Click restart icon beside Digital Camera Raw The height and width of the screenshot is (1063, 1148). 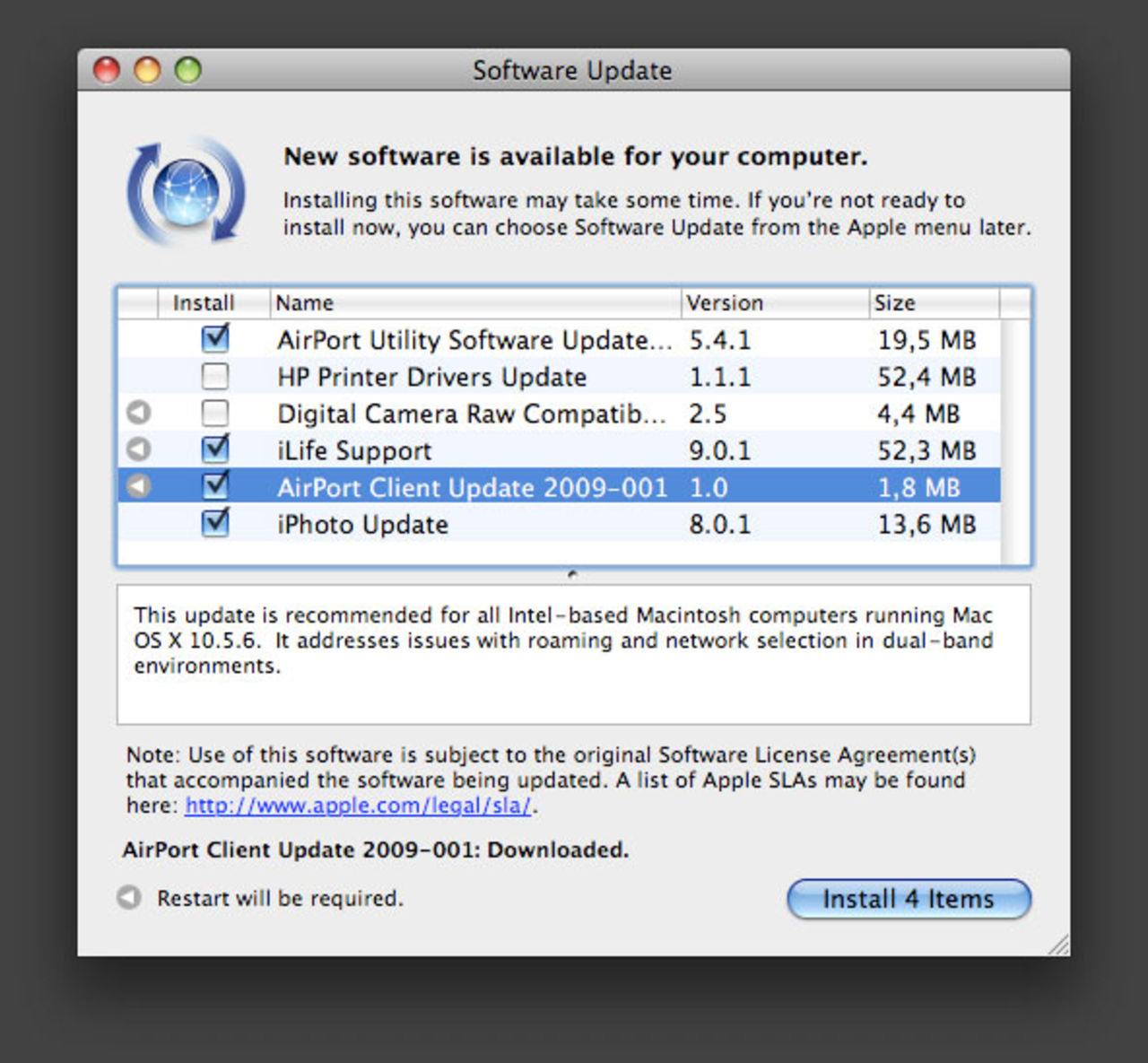(x=138, y=413)
